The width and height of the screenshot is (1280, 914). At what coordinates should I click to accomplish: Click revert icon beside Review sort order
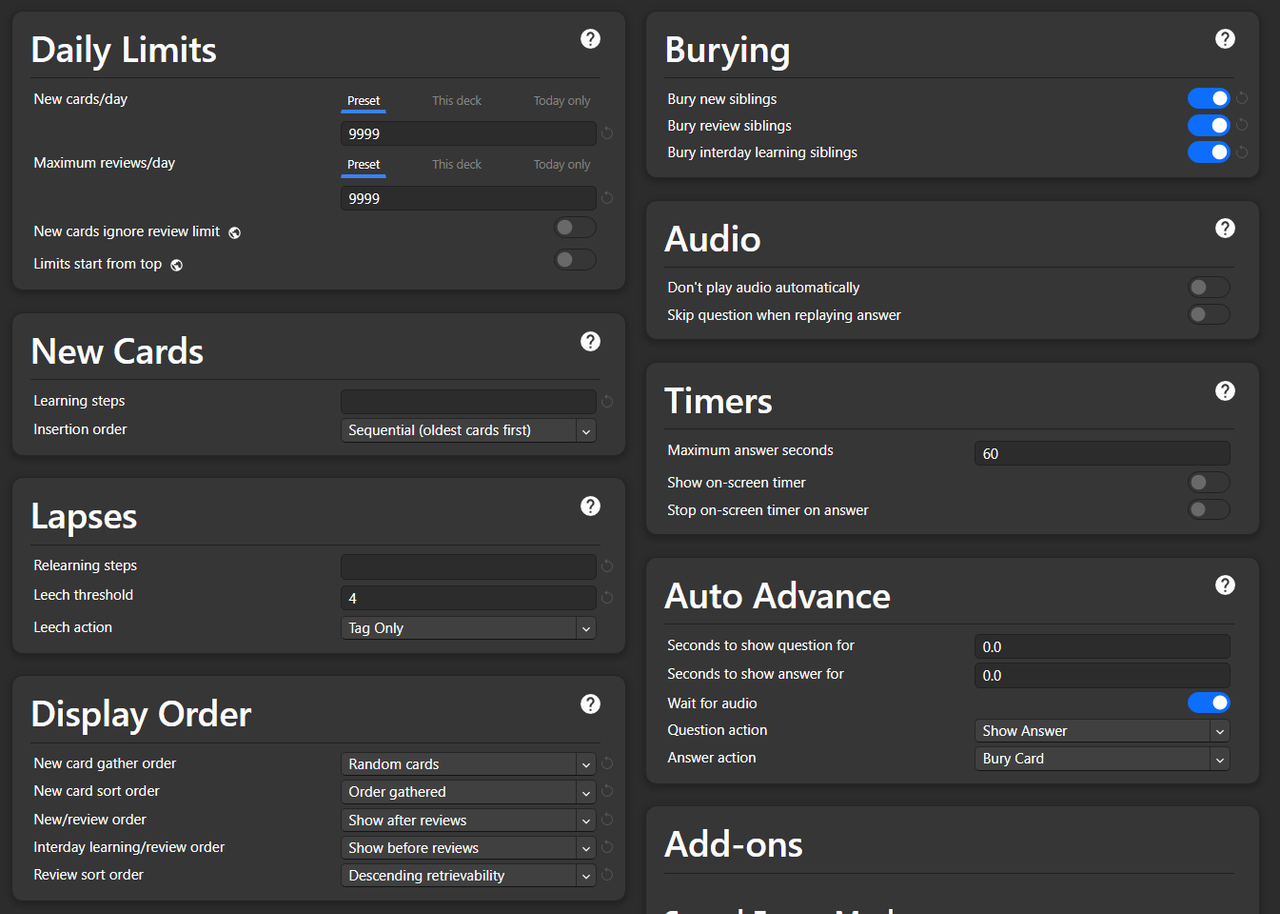pos(607,875)
